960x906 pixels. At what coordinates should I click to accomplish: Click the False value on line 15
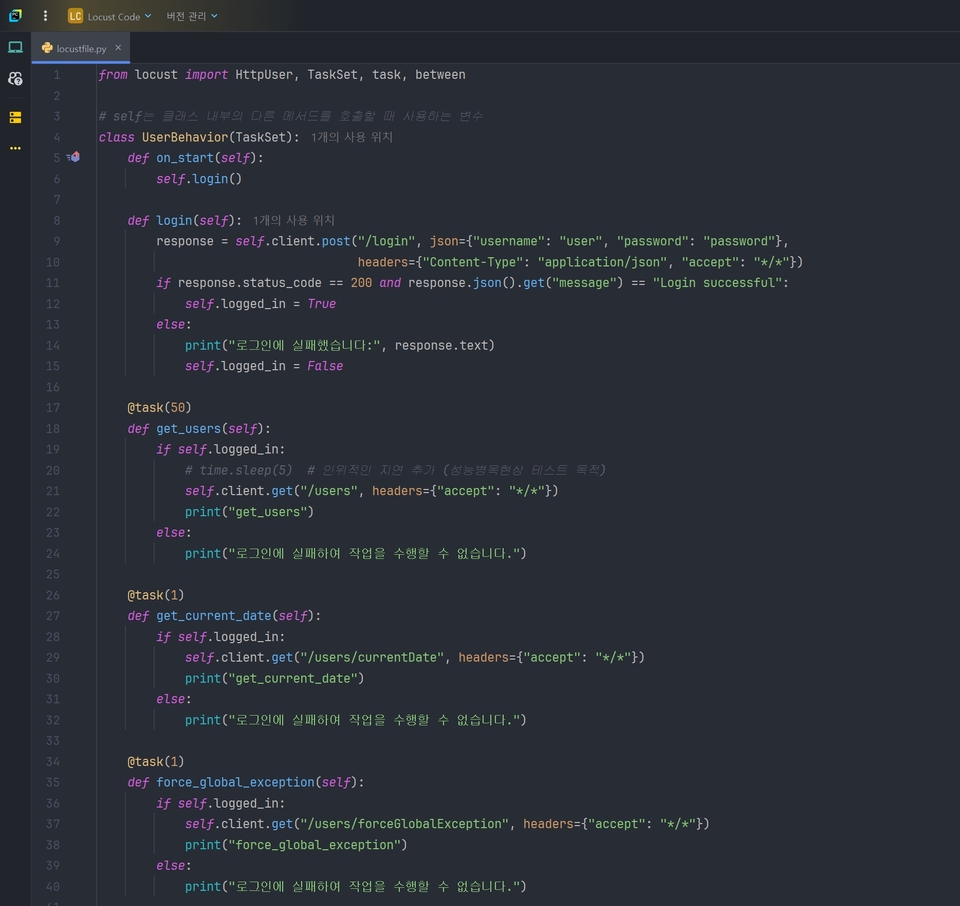325,366
